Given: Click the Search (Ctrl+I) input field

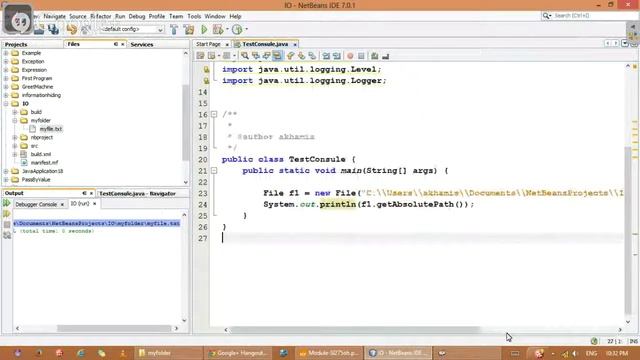Looking at the screenshot, I should pos(594,16).
